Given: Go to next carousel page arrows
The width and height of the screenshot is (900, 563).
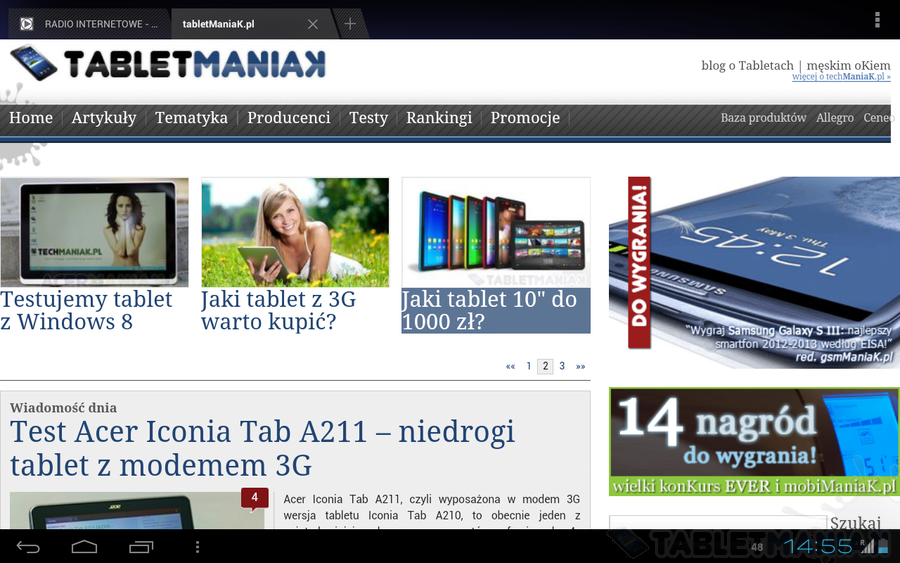Looking at the screenshot, I should tap(581, 366).
